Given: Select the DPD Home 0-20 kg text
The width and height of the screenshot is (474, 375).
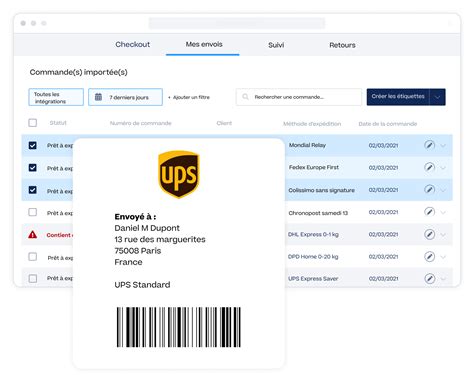Looking at the screenshot, I should pos(313,257).
